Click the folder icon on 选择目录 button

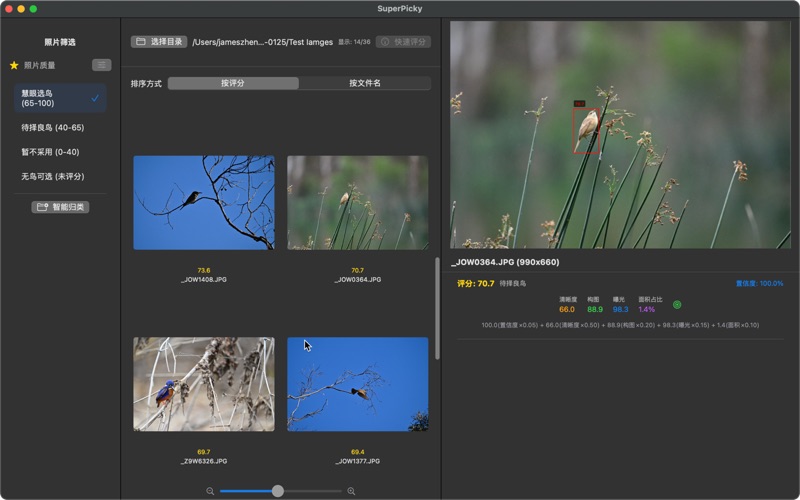[x=141, y=42]
